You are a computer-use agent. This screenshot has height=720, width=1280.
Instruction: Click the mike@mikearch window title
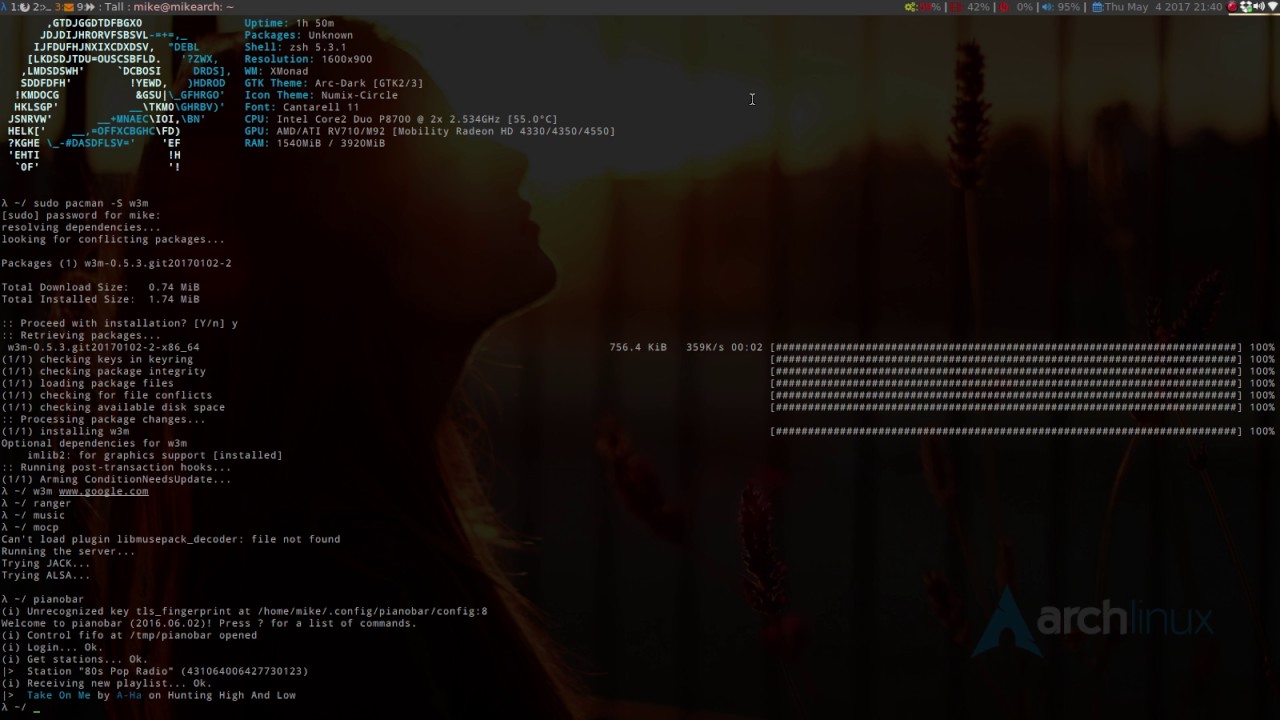pyautogui.click(x=183, y=7)
